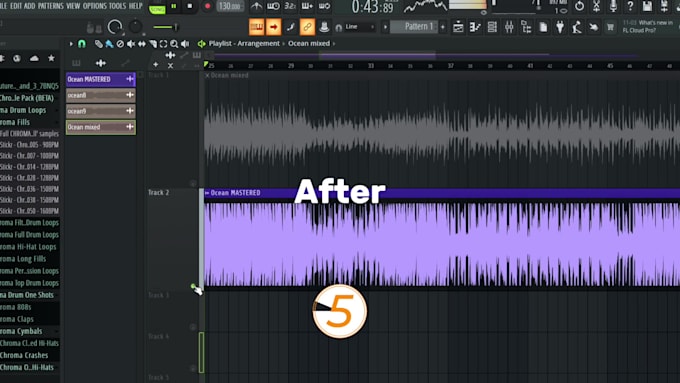Toggle multilink to controllers chain icon
This screenshot has width=680, height=383.
pos(307,27)
